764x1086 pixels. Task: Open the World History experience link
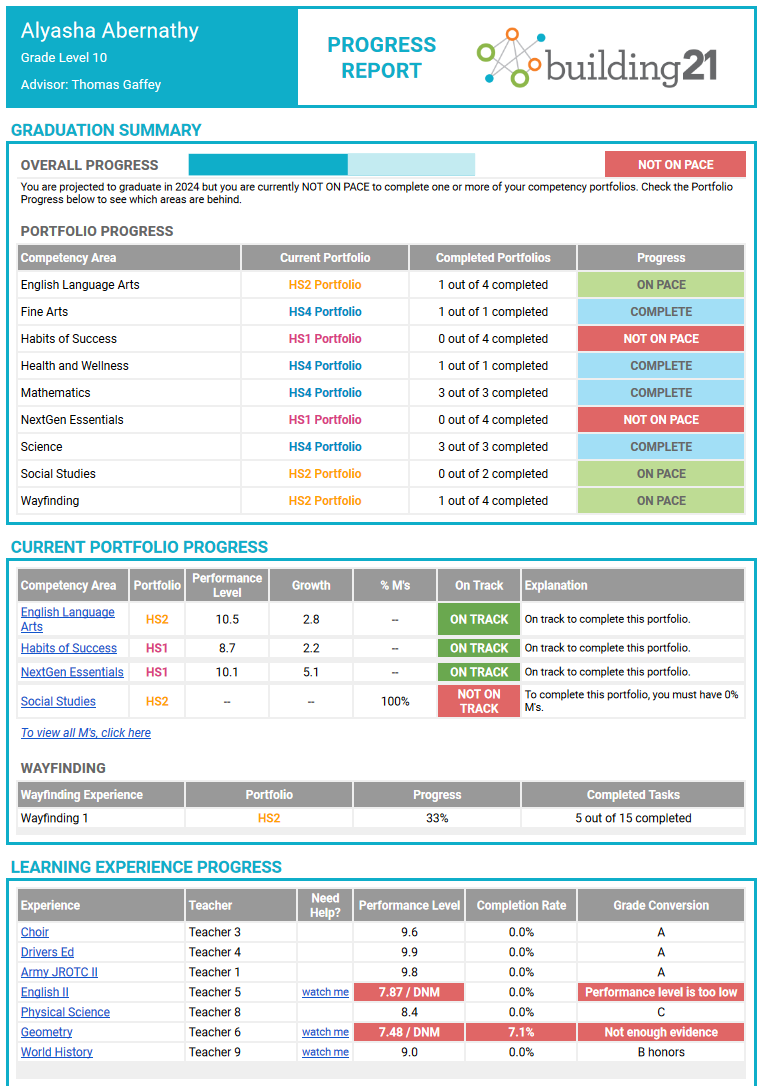(x=57, y=1052)
